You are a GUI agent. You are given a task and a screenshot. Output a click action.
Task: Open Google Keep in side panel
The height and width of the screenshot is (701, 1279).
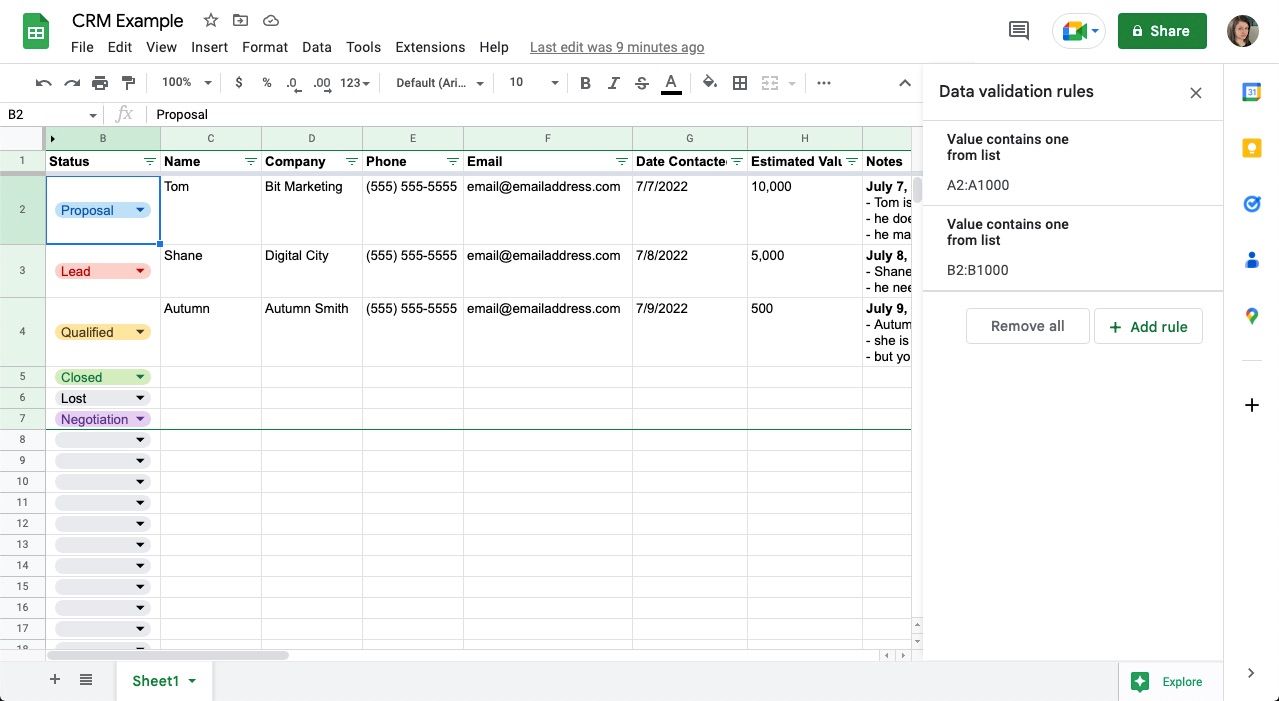tap(1251, 148)
